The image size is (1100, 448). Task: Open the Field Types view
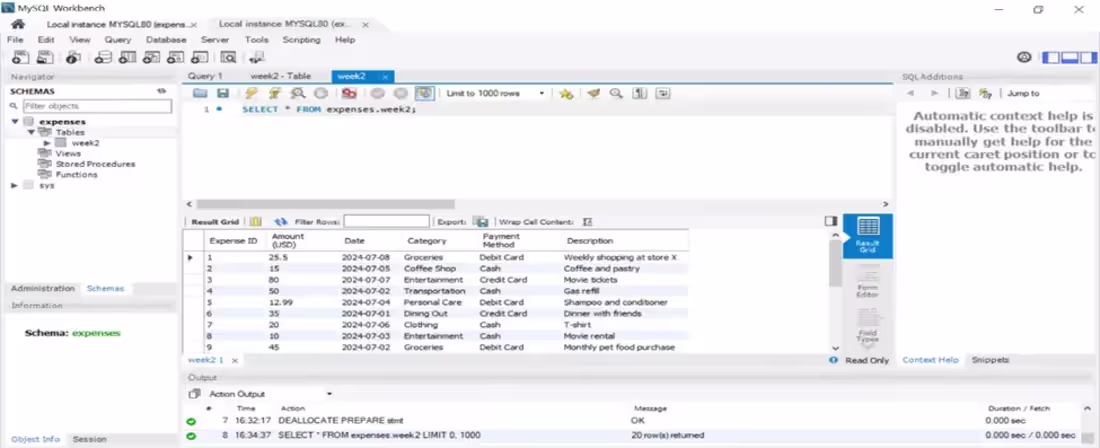[x=867, y=325]
